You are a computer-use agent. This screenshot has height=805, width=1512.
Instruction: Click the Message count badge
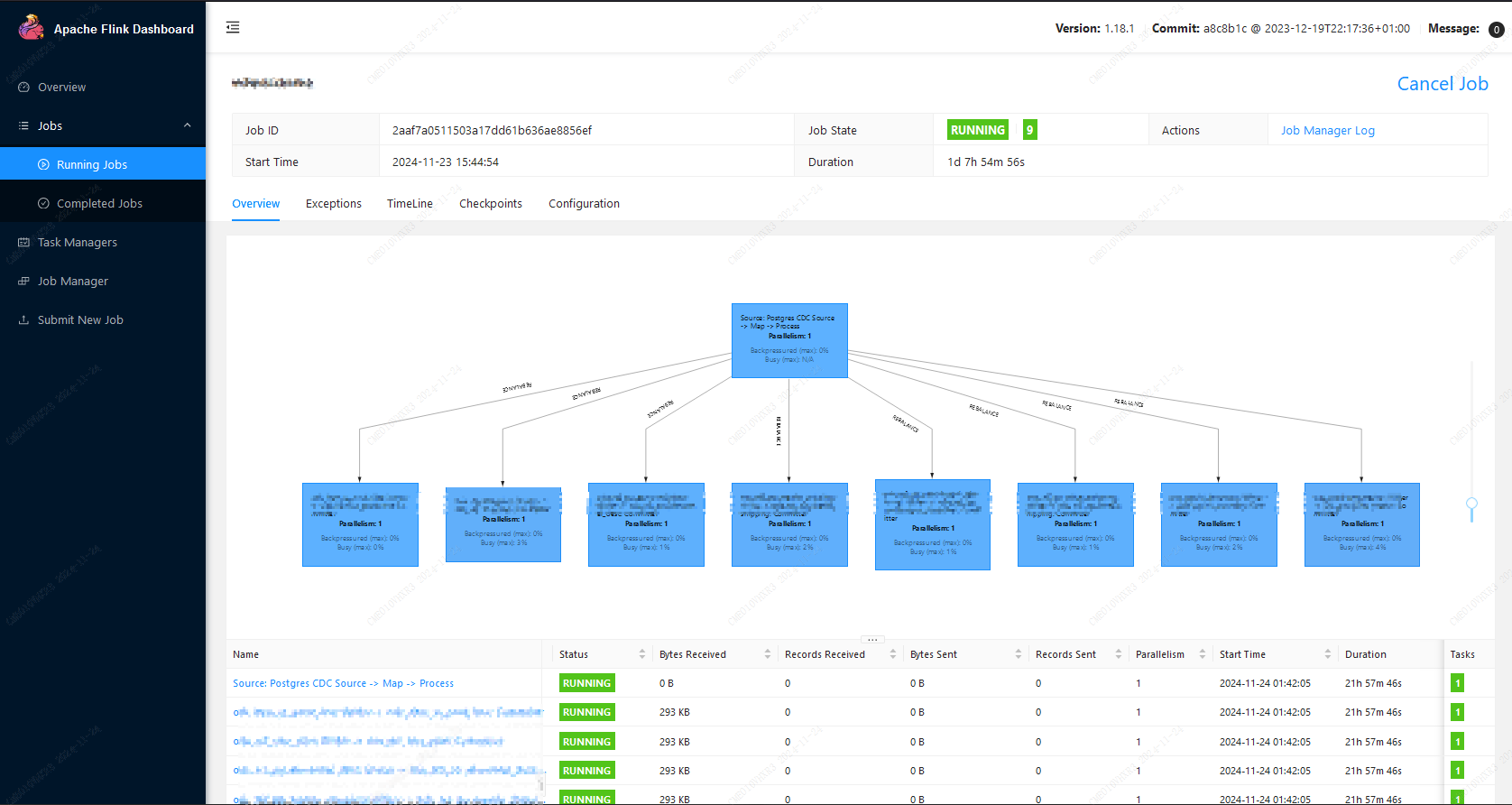pyautogui.click(x=1497, y=29)
